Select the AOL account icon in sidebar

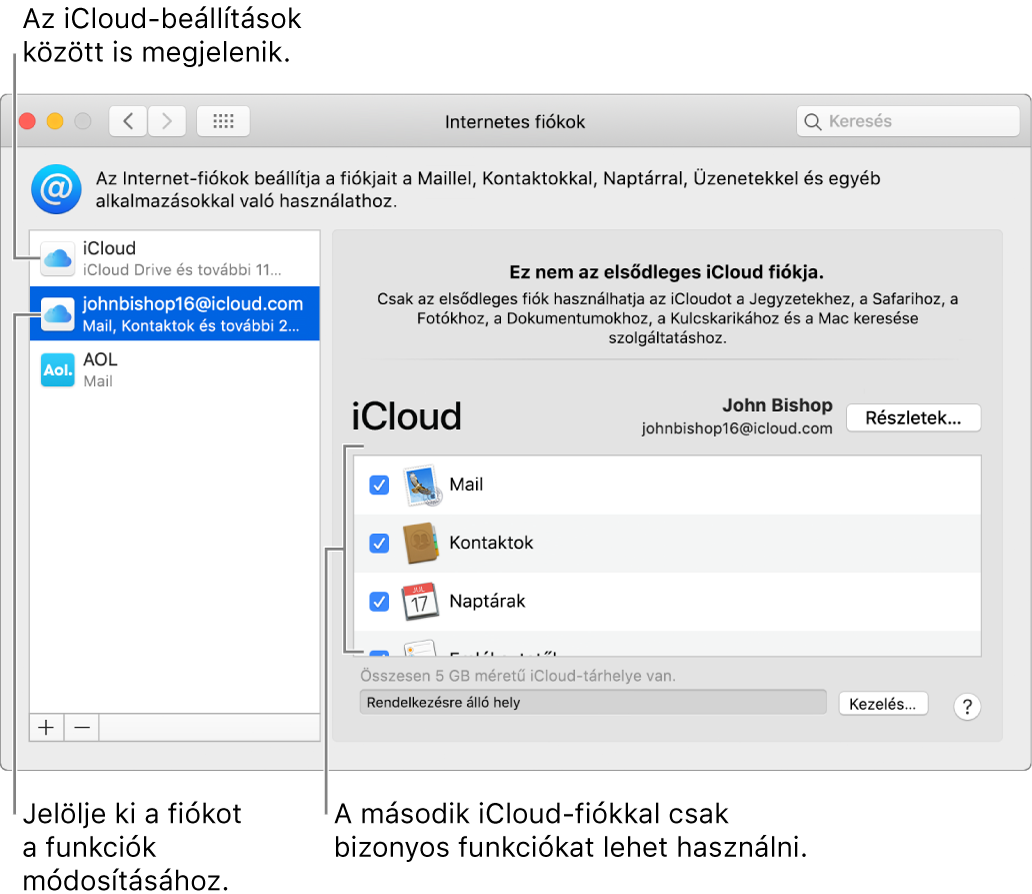click(57, 368)
